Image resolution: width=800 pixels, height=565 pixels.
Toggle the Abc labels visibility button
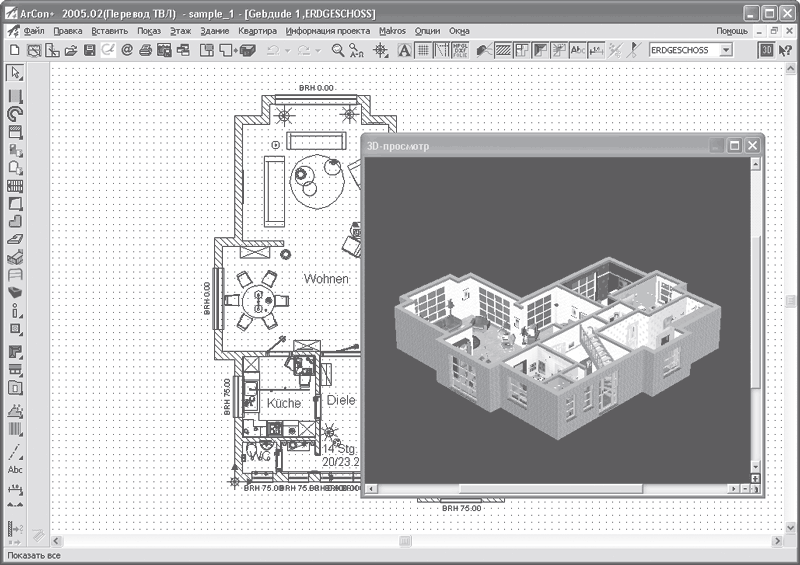[577, 49]
